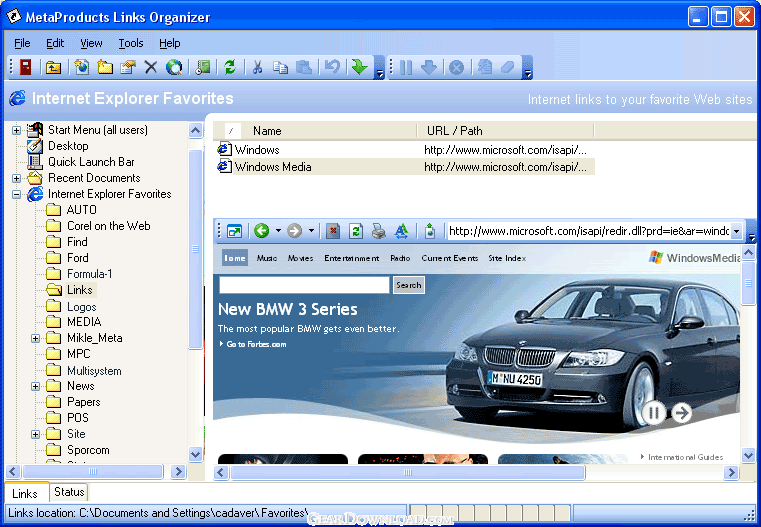The height and width of the screenshot is (527, 761).
Task: Open the page in an external browser window icon
Action: 234,231
